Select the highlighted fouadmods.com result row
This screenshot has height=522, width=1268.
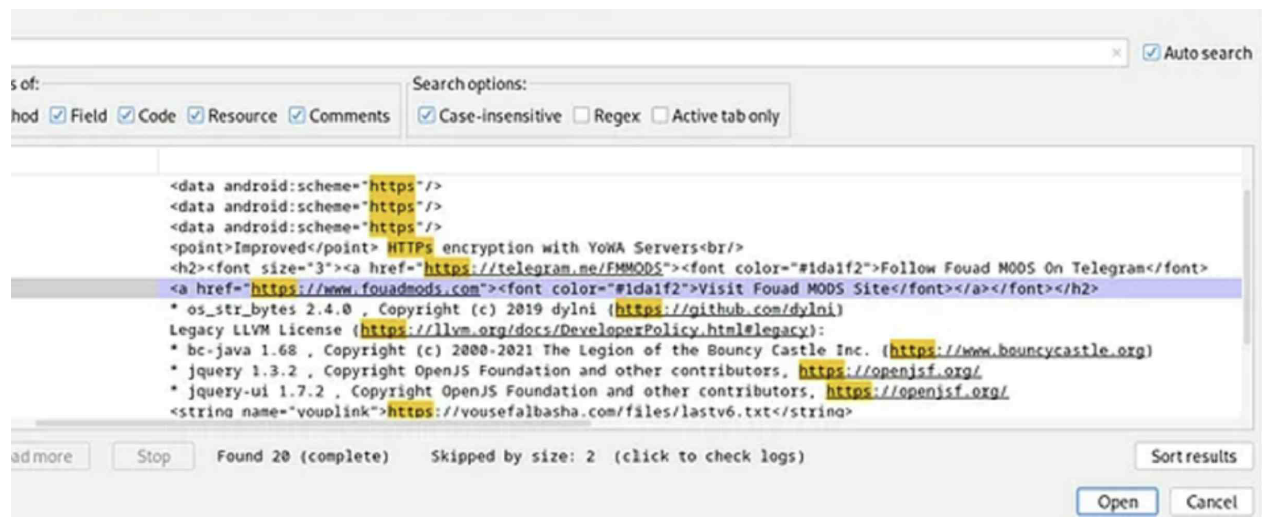coord(630,288)
